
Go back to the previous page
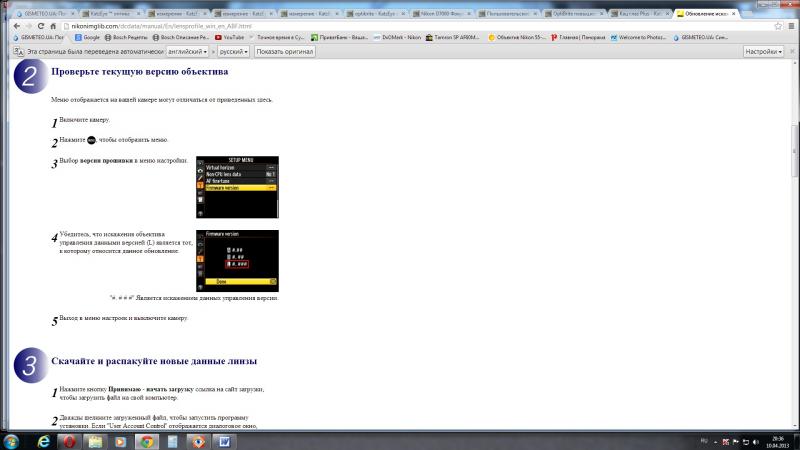17,26
